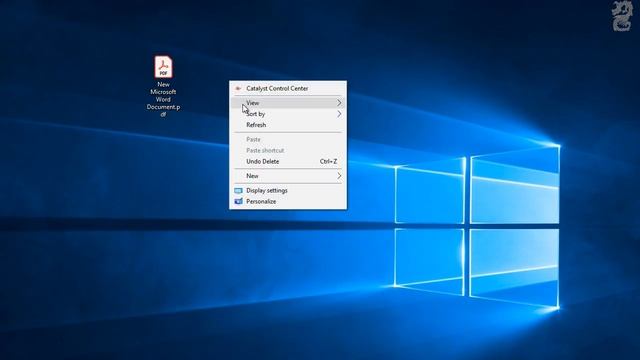This screenshot has height=360, width=640.
Task: Choose Refresh in the context menu
Action: [288, 125]
